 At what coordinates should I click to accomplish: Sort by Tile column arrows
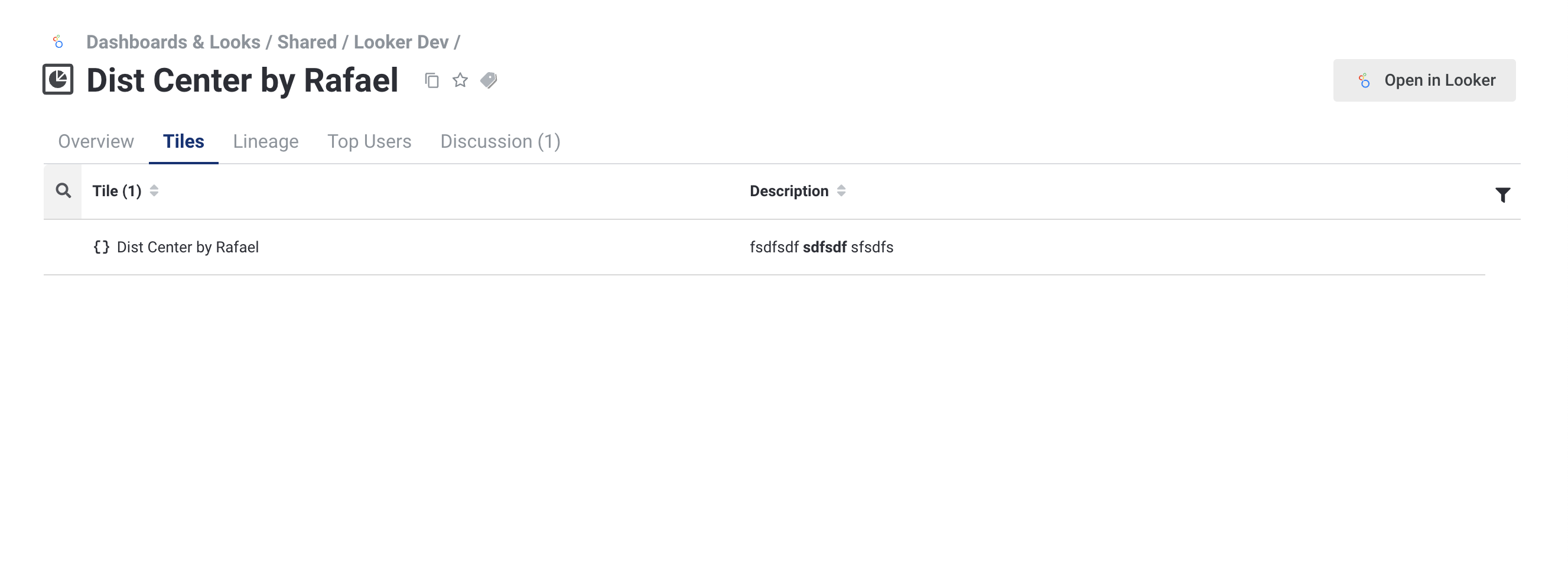pyautogui.click(x=154, y=191)
